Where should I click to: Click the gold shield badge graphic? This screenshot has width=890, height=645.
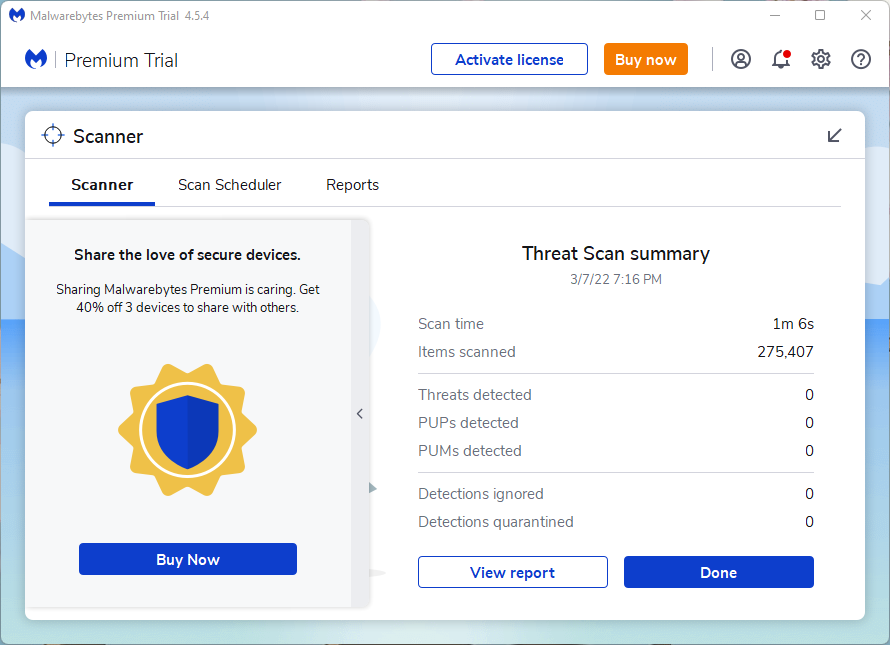187,430
